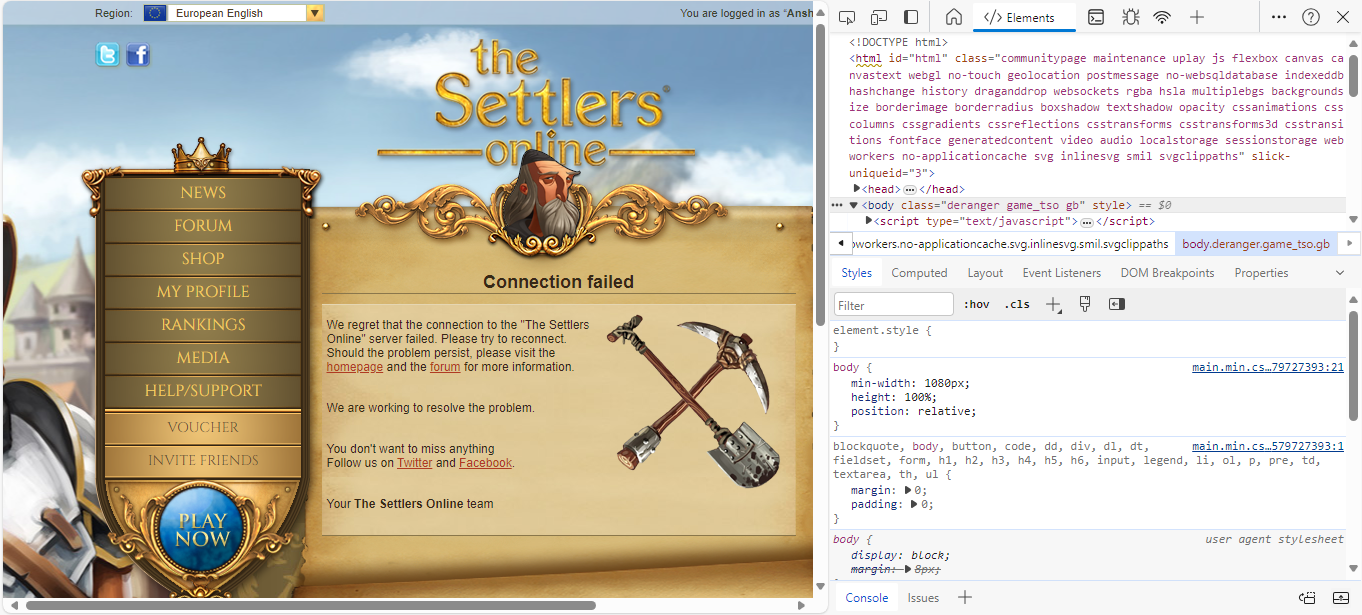This screenshot has width=1362, height=615.
Task: Close the DevTools panel
Action: [1343, 17]
